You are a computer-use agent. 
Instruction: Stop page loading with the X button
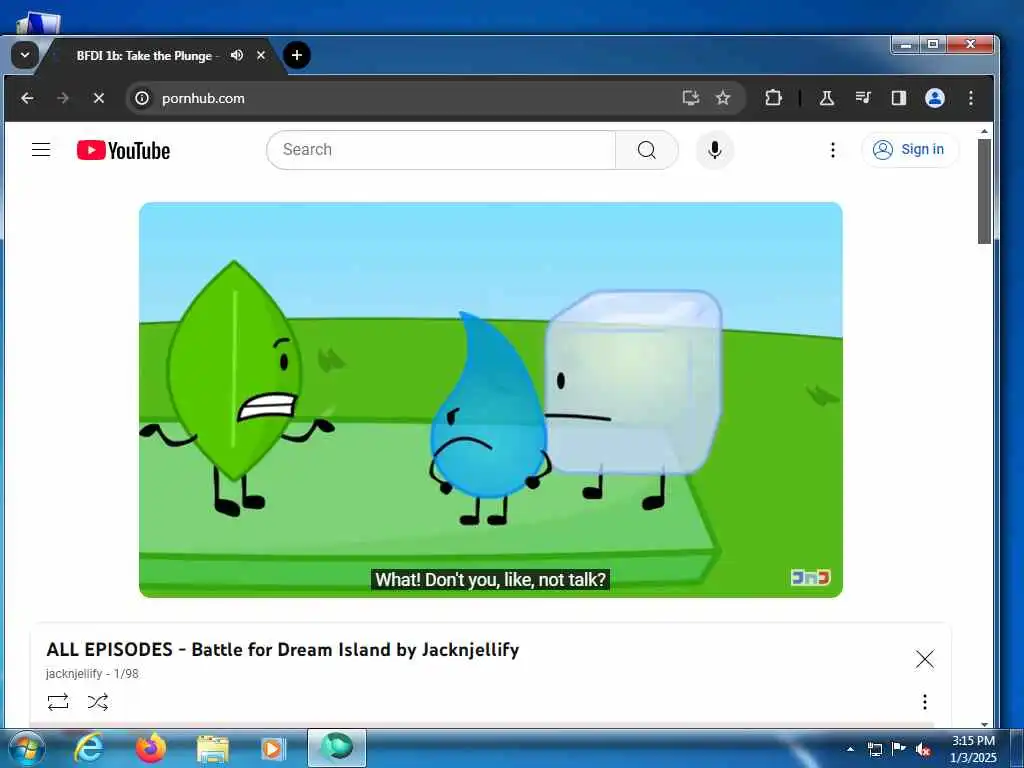tap(99, 98)
